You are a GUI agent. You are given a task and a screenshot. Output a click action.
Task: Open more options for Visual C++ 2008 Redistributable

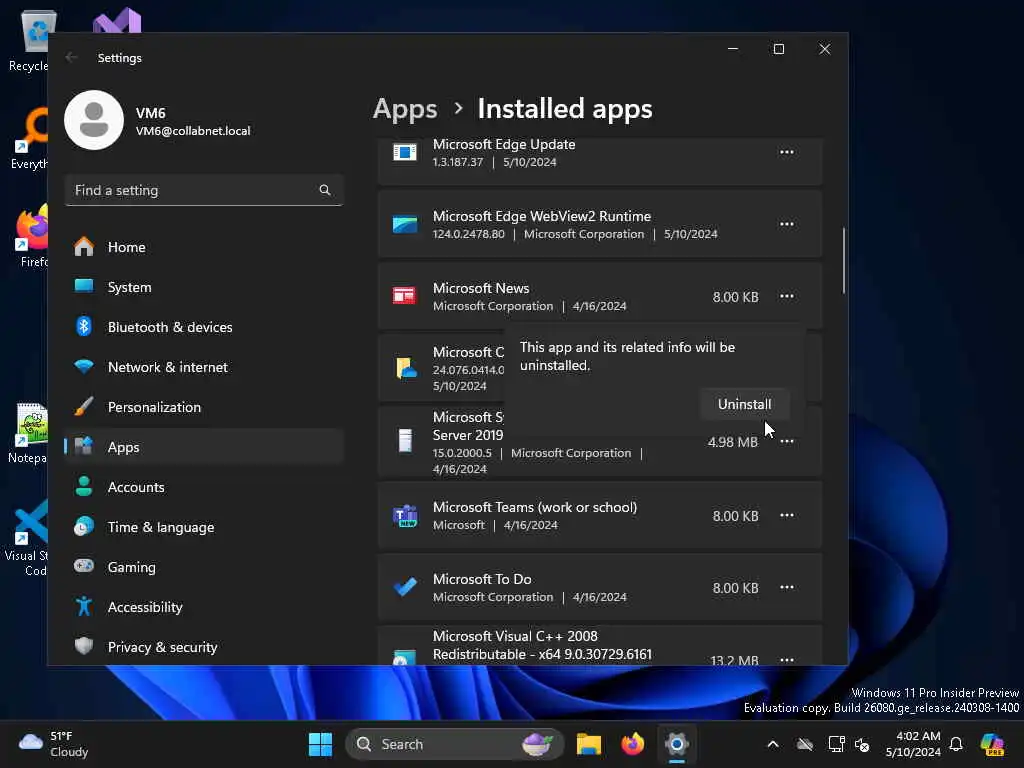point(786,659)
